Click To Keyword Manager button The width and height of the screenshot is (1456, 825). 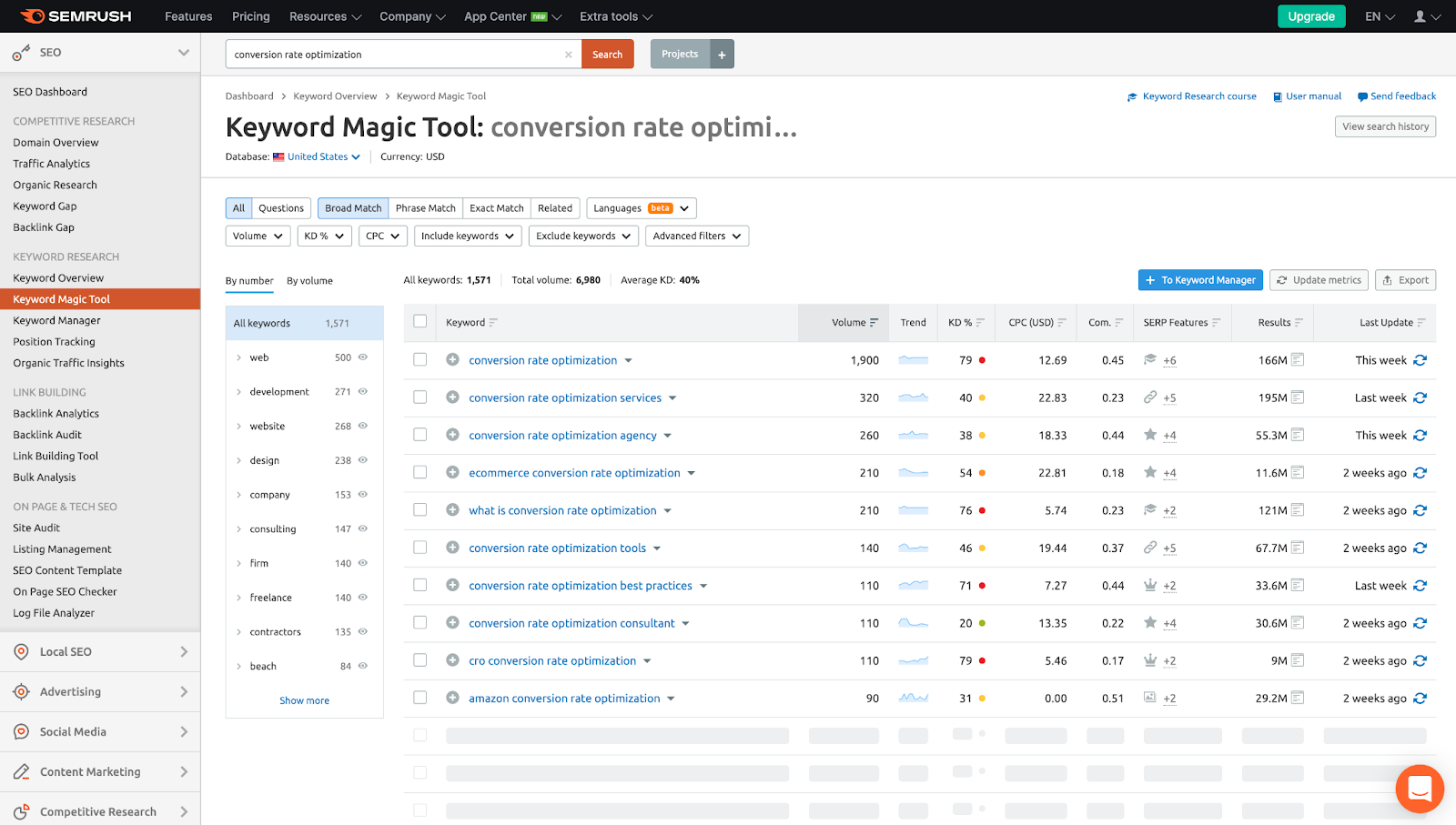[1200, 280]
